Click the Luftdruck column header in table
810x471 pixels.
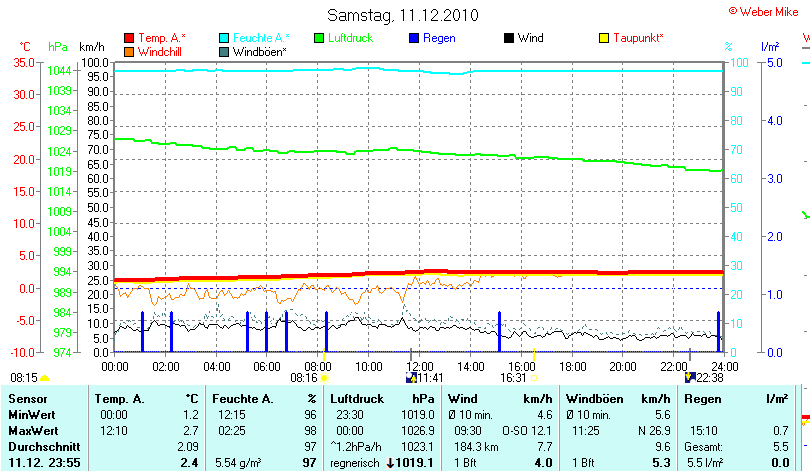[357, 399]
